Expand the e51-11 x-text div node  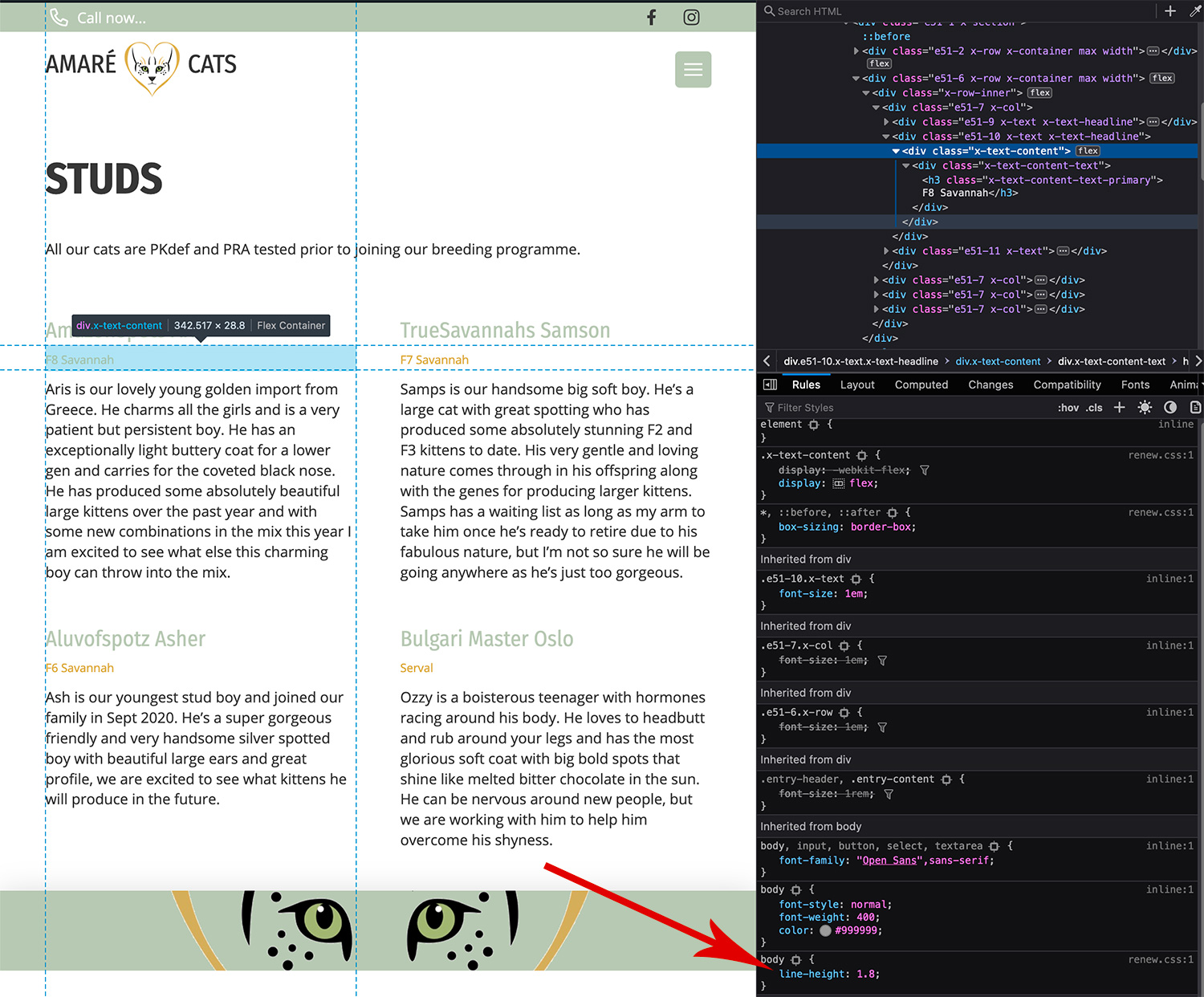tap(886, 251)
